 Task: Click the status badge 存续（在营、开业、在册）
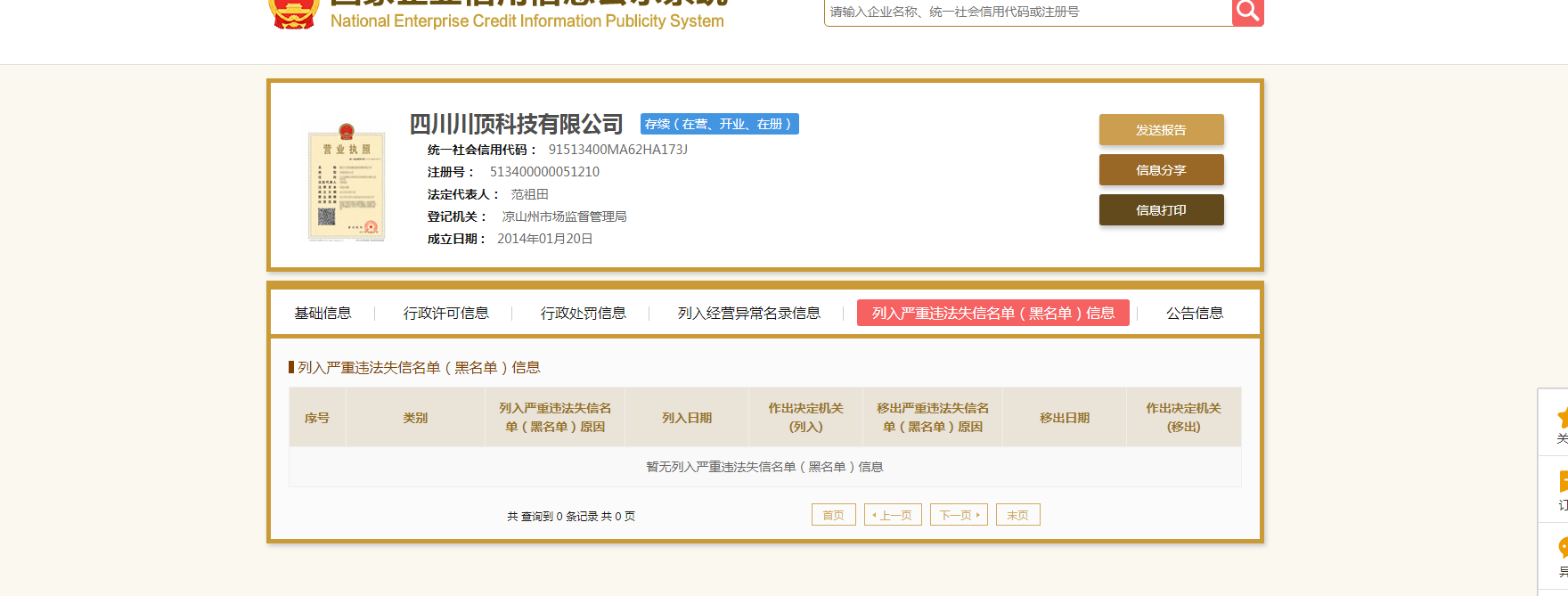[x=719, y=124]
